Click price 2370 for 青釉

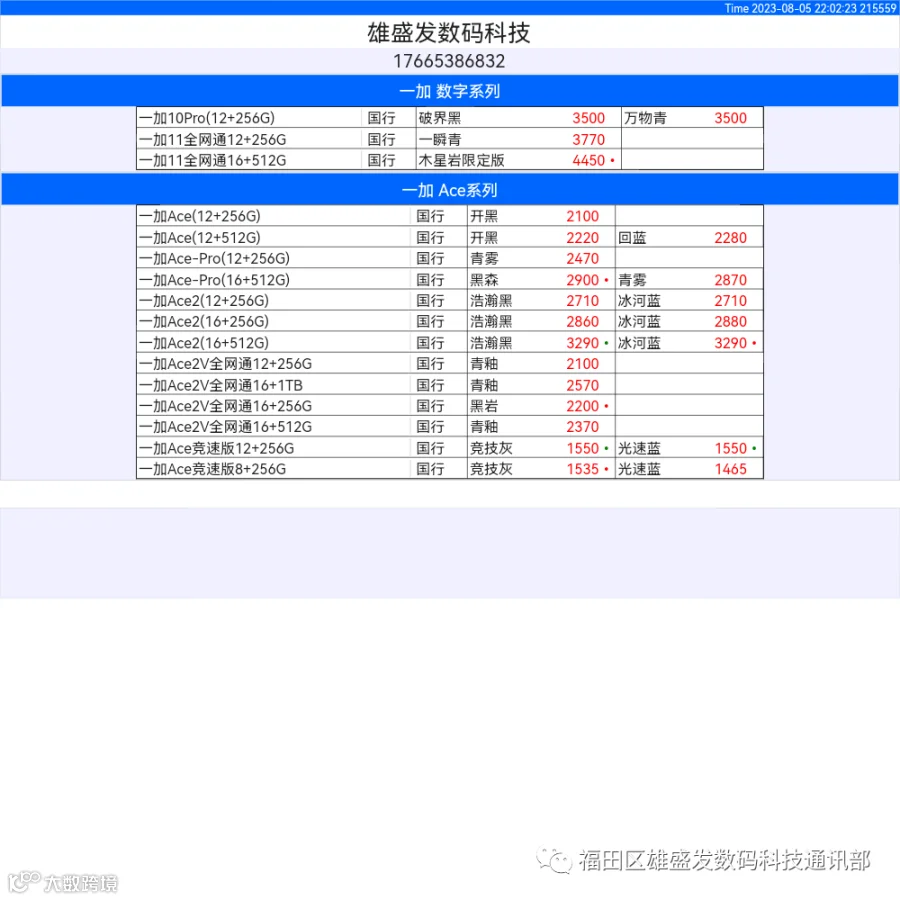583,427
